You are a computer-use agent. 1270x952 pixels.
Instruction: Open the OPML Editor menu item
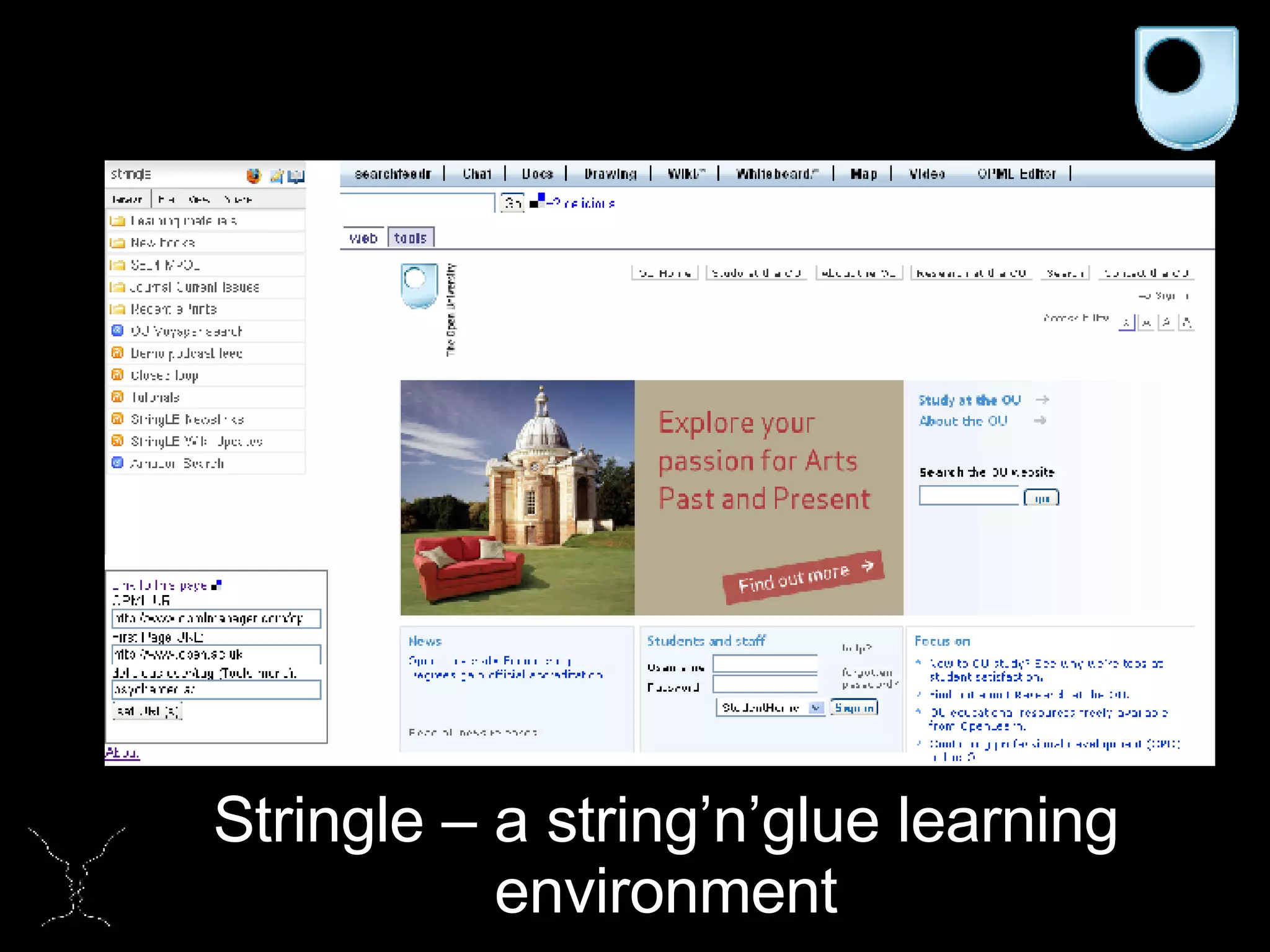pyautogui.click(x=1016, y=174)
